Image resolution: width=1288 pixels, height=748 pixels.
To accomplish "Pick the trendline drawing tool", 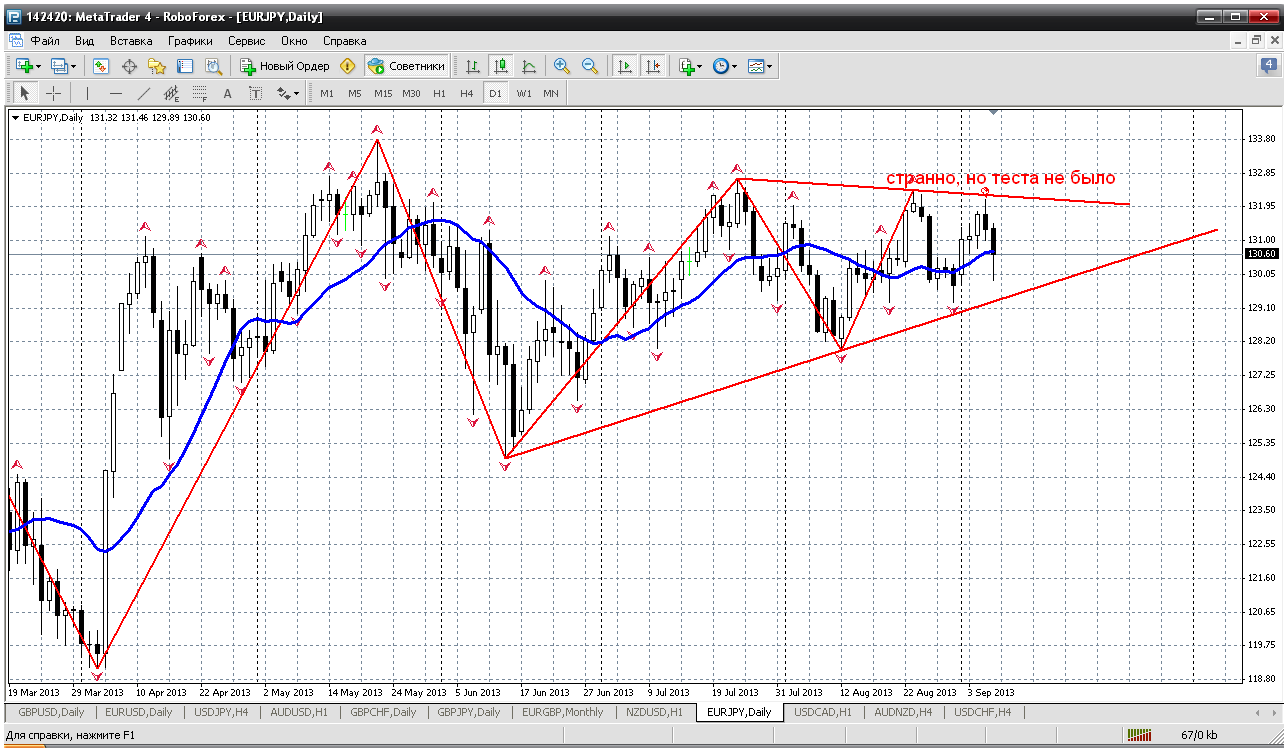I will pos(144,93).
